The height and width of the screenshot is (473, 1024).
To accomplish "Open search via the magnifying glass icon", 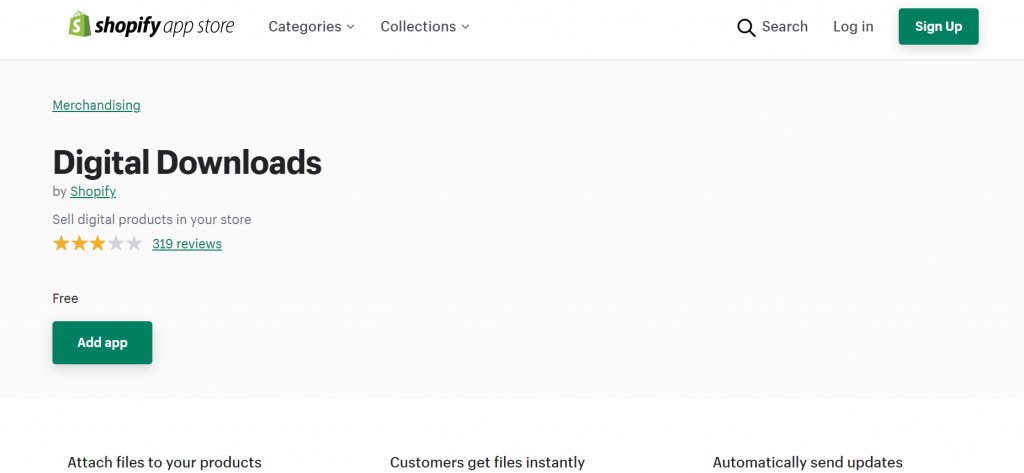I will (x=746, y=27).
